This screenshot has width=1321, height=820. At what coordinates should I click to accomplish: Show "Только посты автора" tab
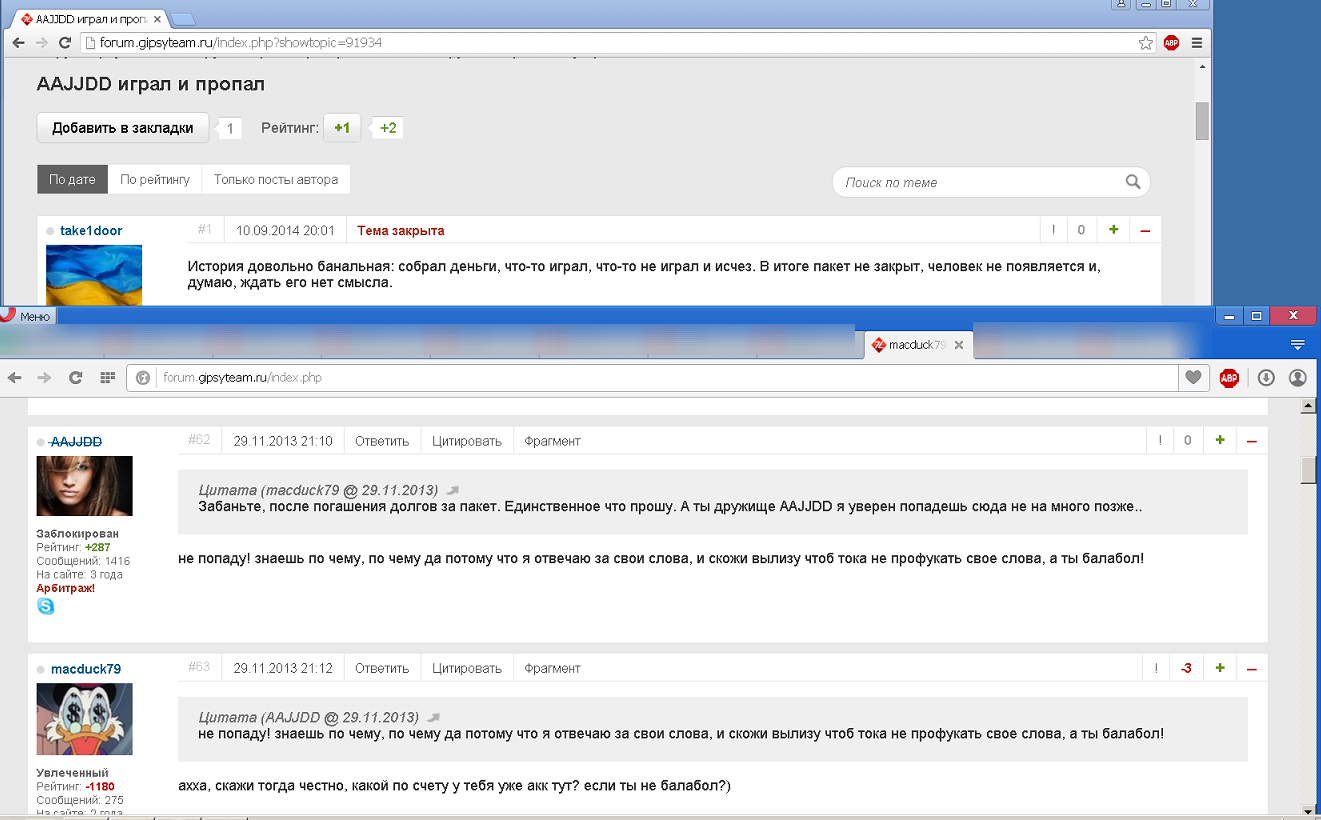[x=276, y=179]
